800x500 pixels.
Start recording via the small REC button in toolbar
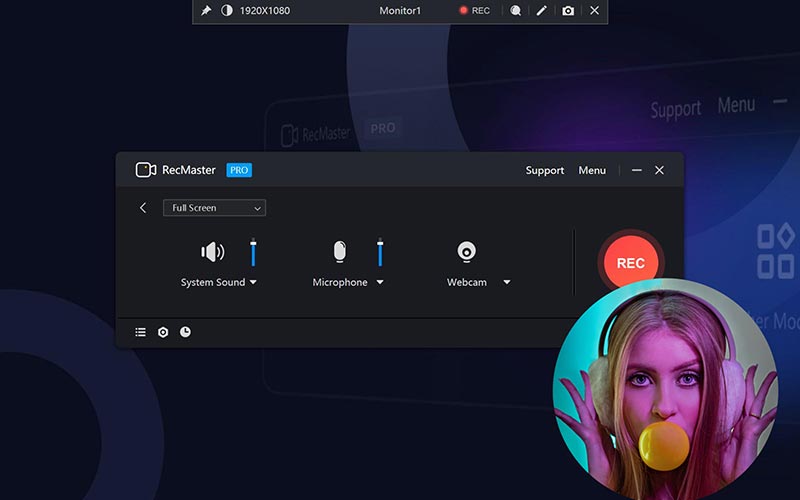[x=474, y=10]
